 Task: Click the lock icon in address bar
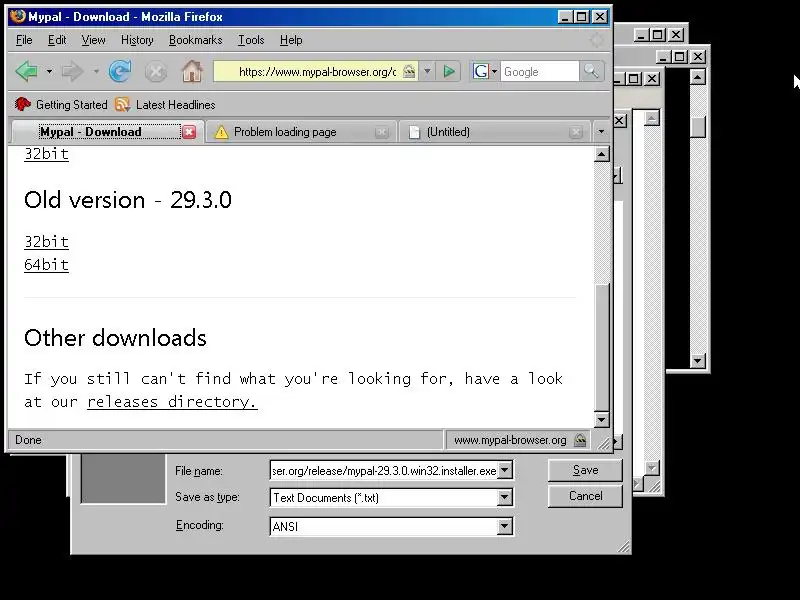409,71
